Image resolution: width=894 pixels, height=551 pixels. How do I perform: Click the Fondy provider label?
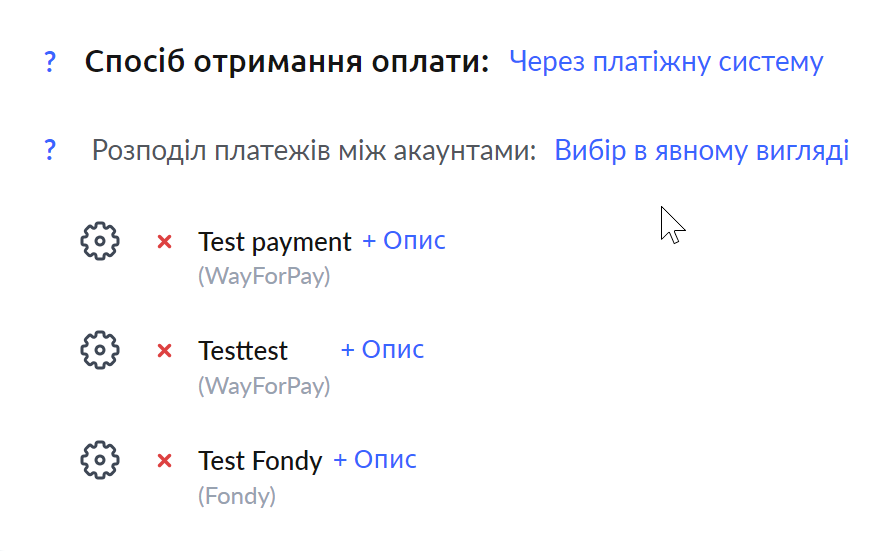(x=237, y=496)
